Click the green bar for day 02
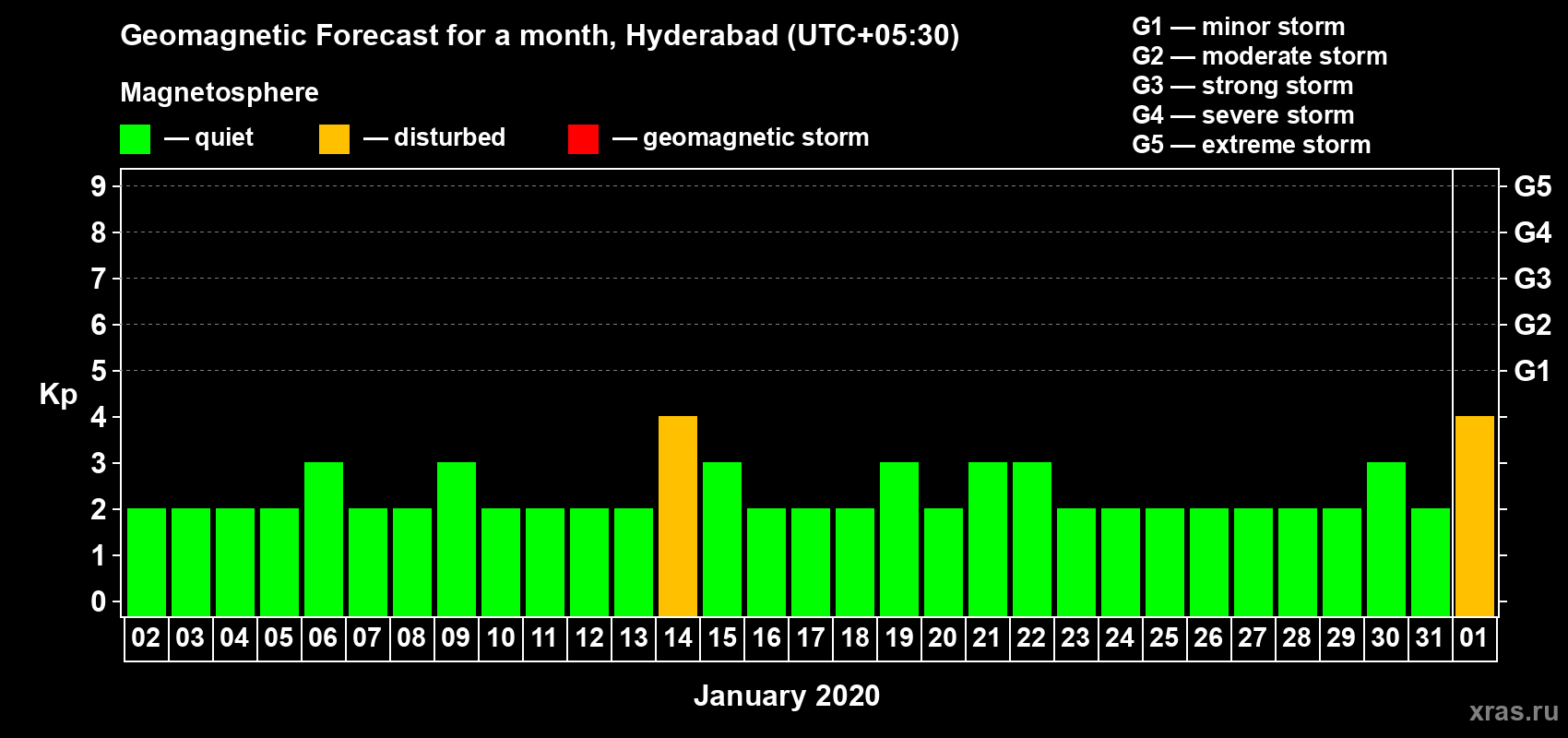This screenshot has height=738, width=1568. point(147,563)
